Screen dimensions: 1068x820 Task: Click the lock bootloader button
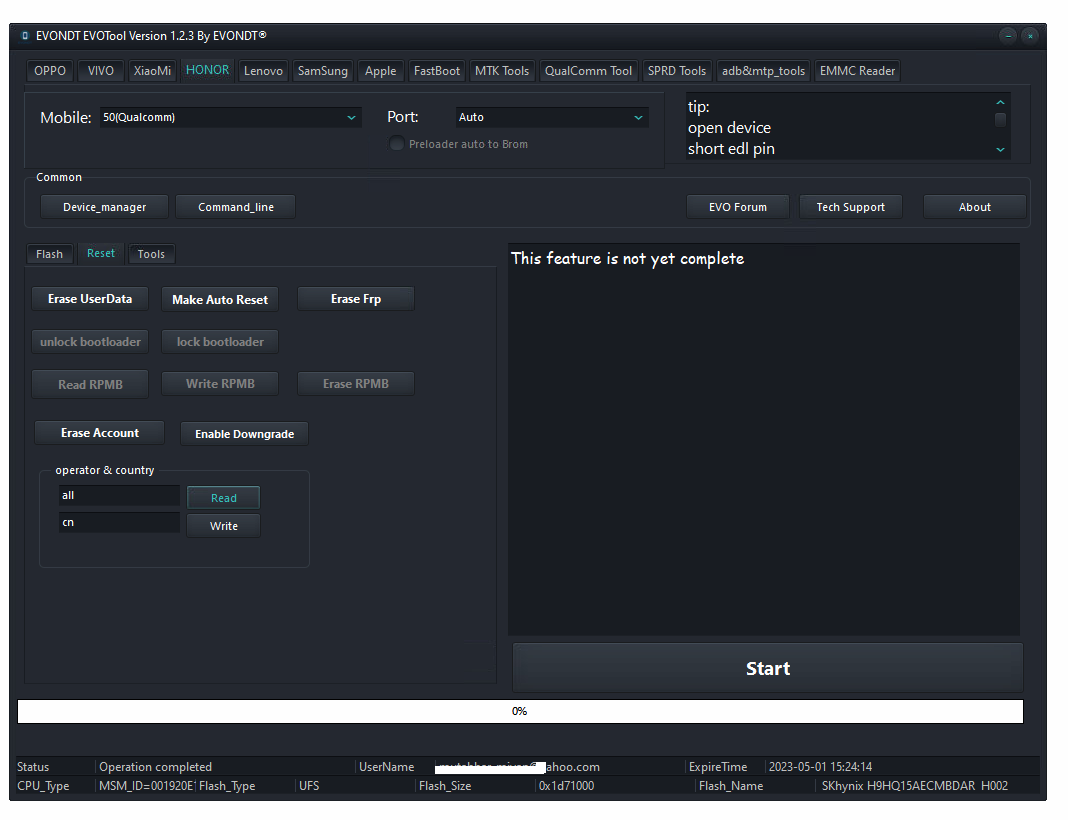[220, 342]
